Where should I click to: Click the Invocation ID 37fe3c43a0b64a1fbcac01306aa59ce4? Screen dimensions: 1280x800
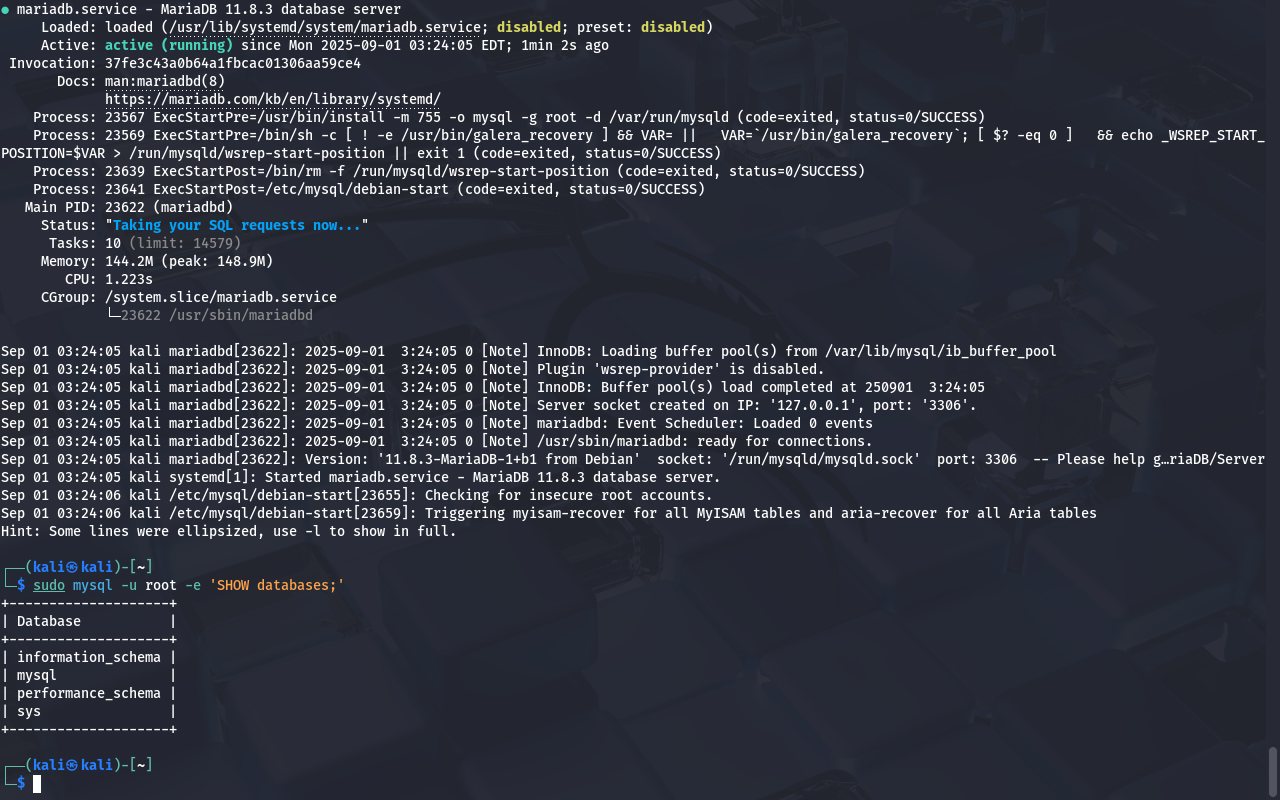[x=233, y=63]
